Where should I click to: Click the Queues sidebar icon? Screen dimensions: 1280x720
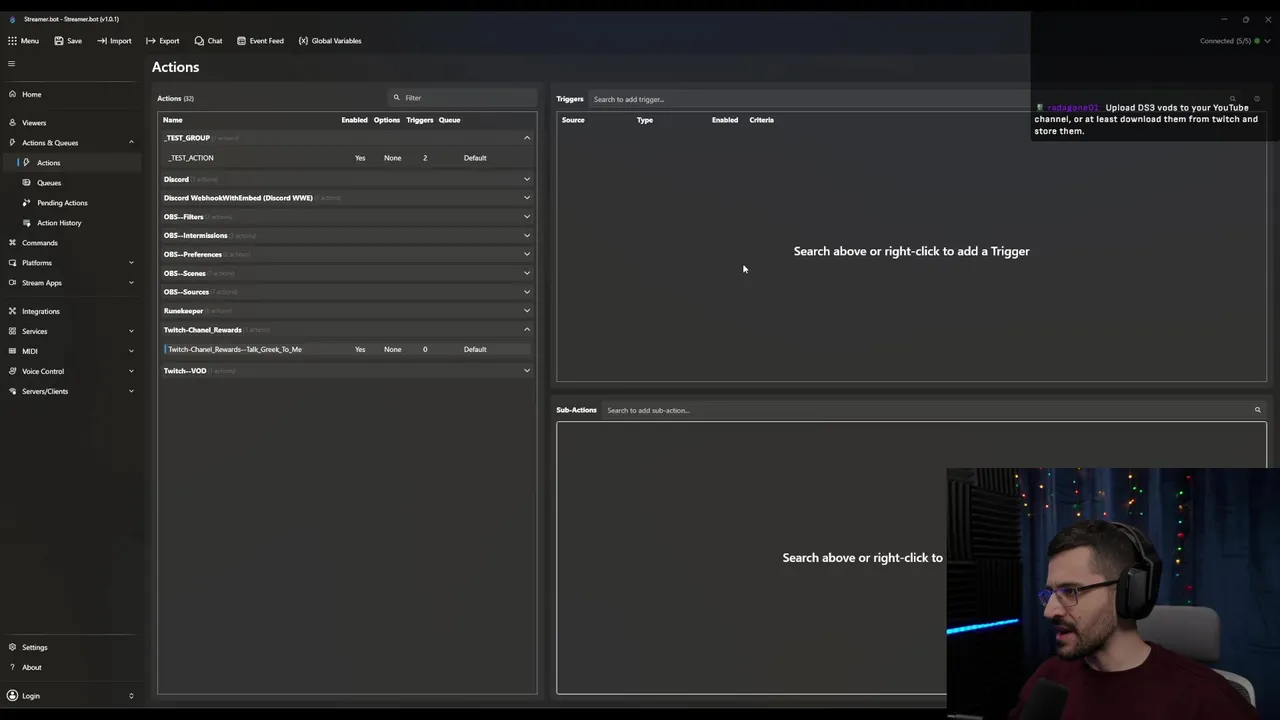[27, 183]
